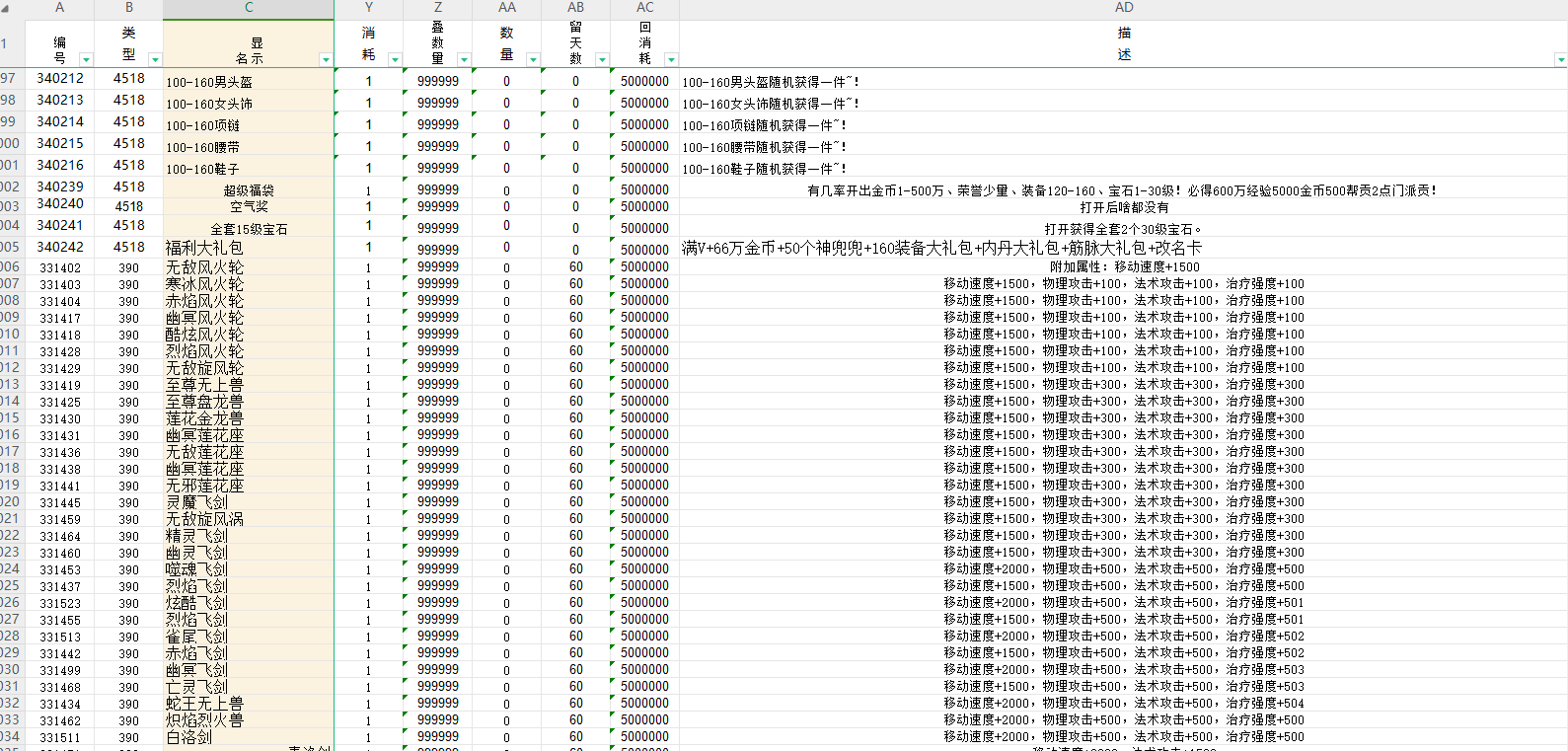This screenshot has width=1568, height=751.
Task: Select the 全套15级宝石 name cell
Action: [249, 229]
